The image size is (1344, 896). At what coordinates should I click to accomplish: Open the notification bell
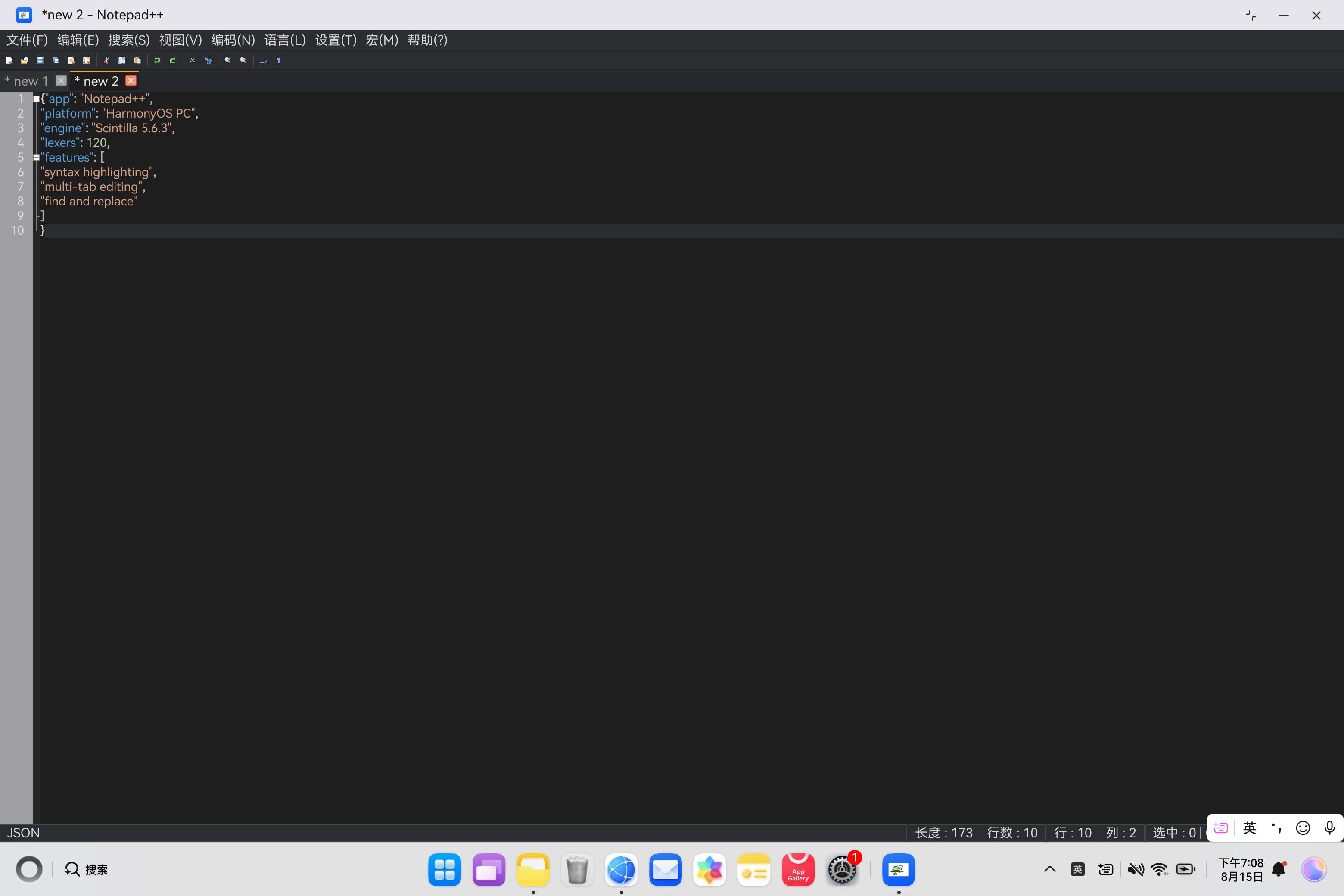coord(1279,869)
